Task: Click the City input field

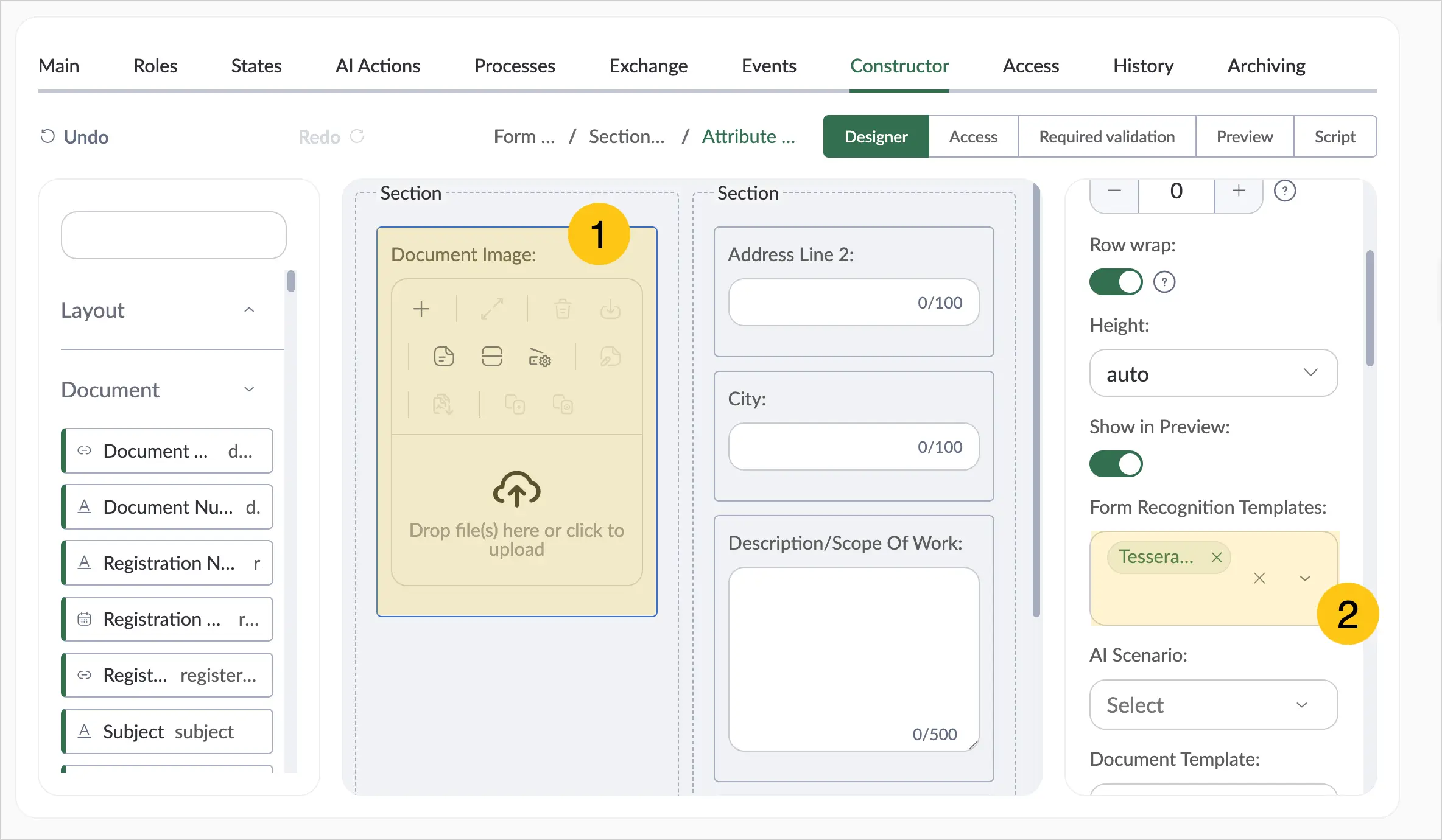Action: pyautogui.click(x=854, y=446)
